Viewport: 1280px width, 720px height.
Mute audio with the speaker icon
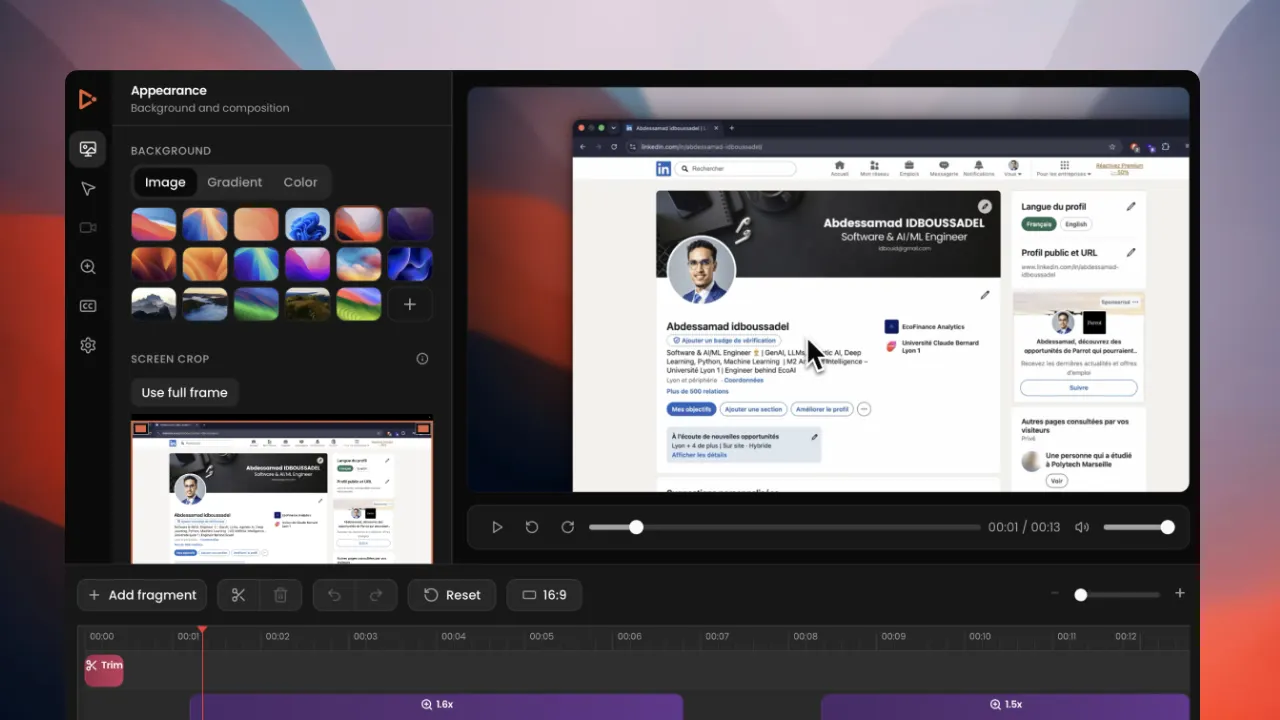(x=1082, y=527)
